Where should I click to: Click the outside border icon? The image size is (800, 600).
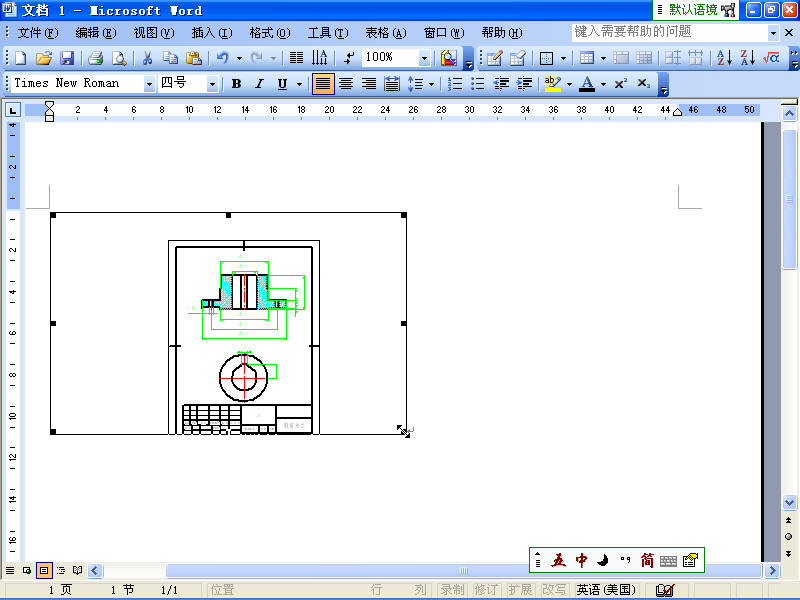(x=546, y=58)
